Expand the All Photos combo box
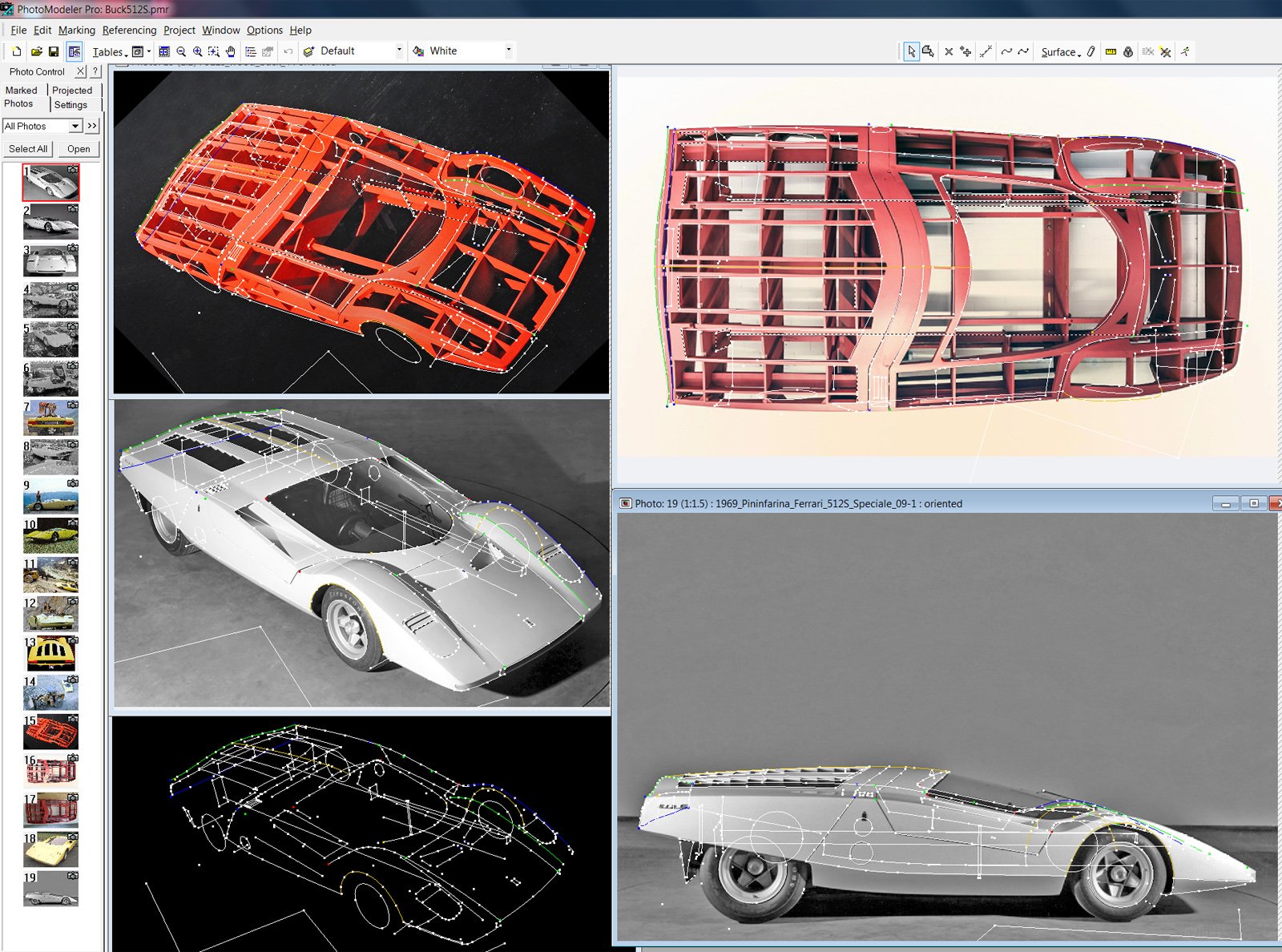This screenshot has height=952, width=1282. pyautogui.click(x=75, y=126)
